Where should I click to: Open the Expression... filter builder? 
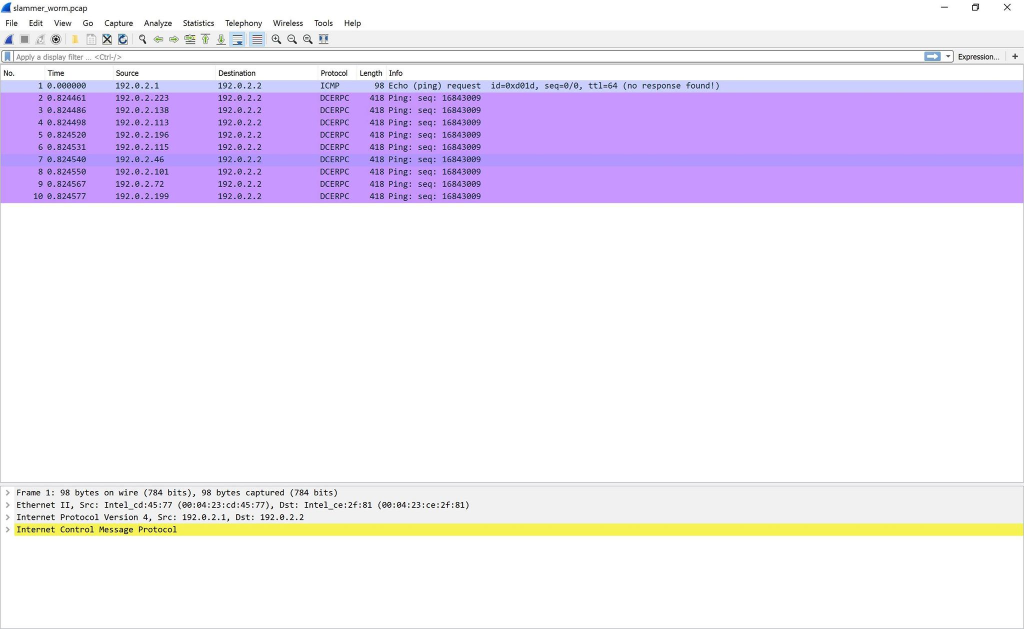point(977,56)
